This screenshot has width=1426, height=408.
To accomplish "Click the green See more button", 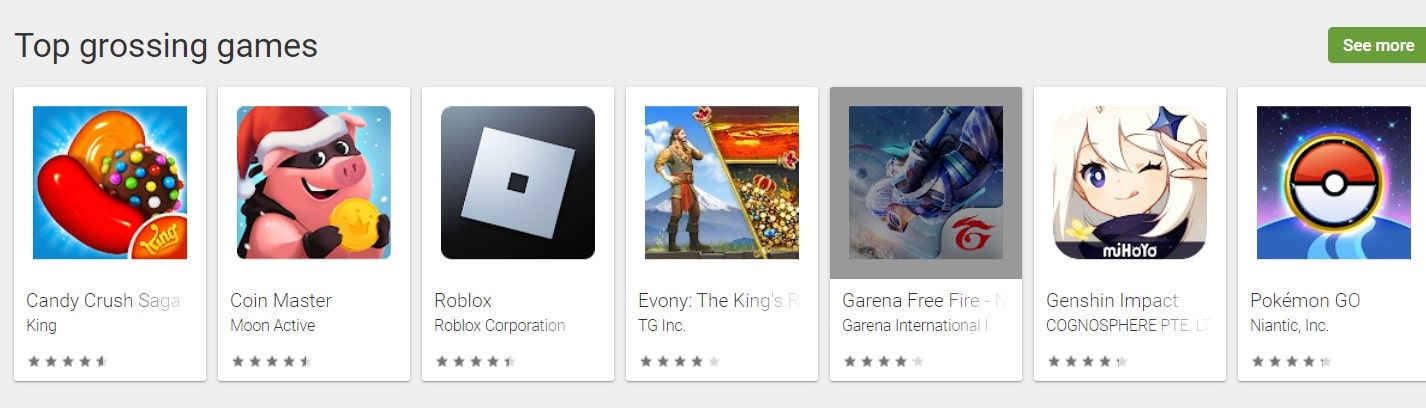I will 1376,45.
